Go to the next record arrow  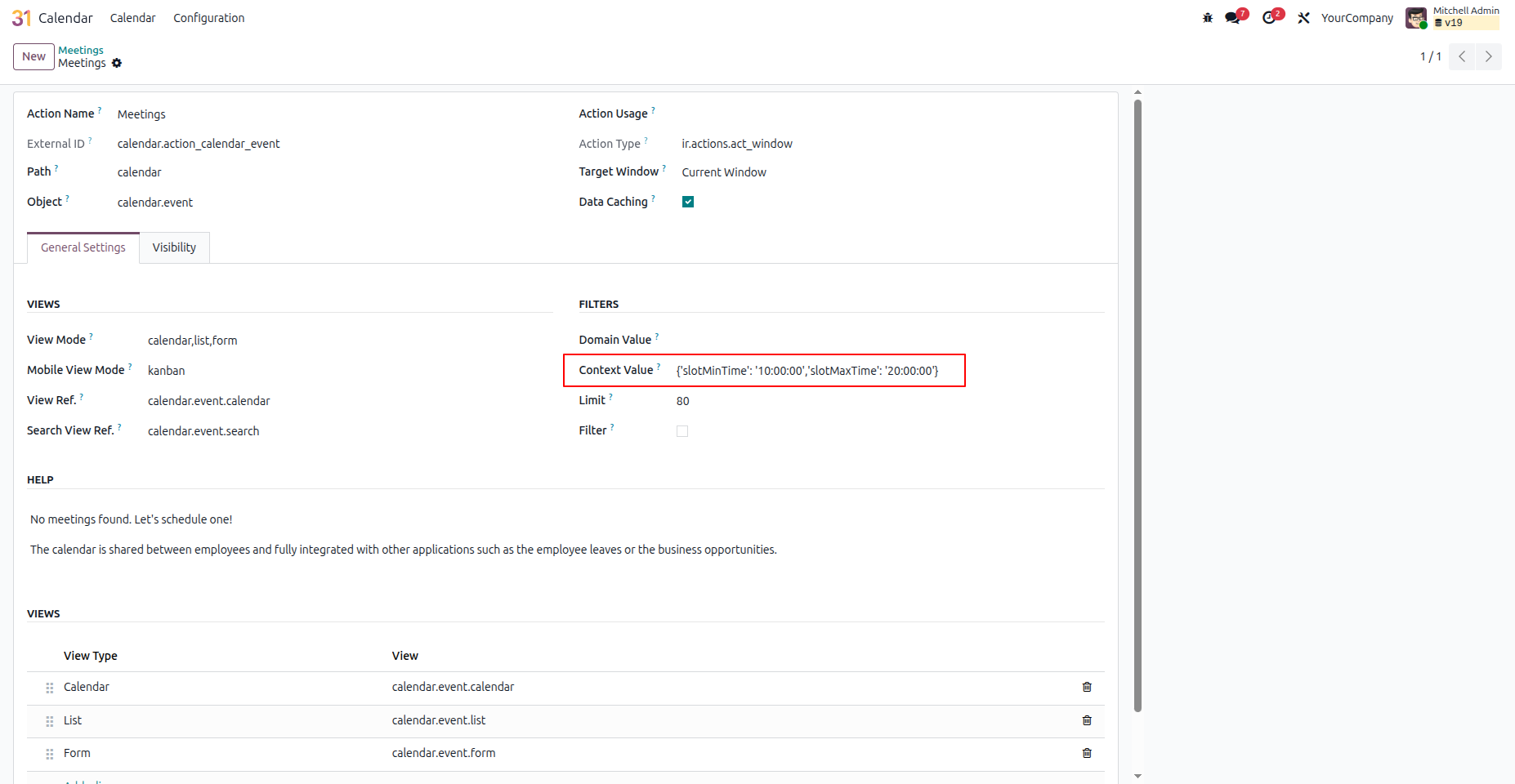coord(1488,56)
